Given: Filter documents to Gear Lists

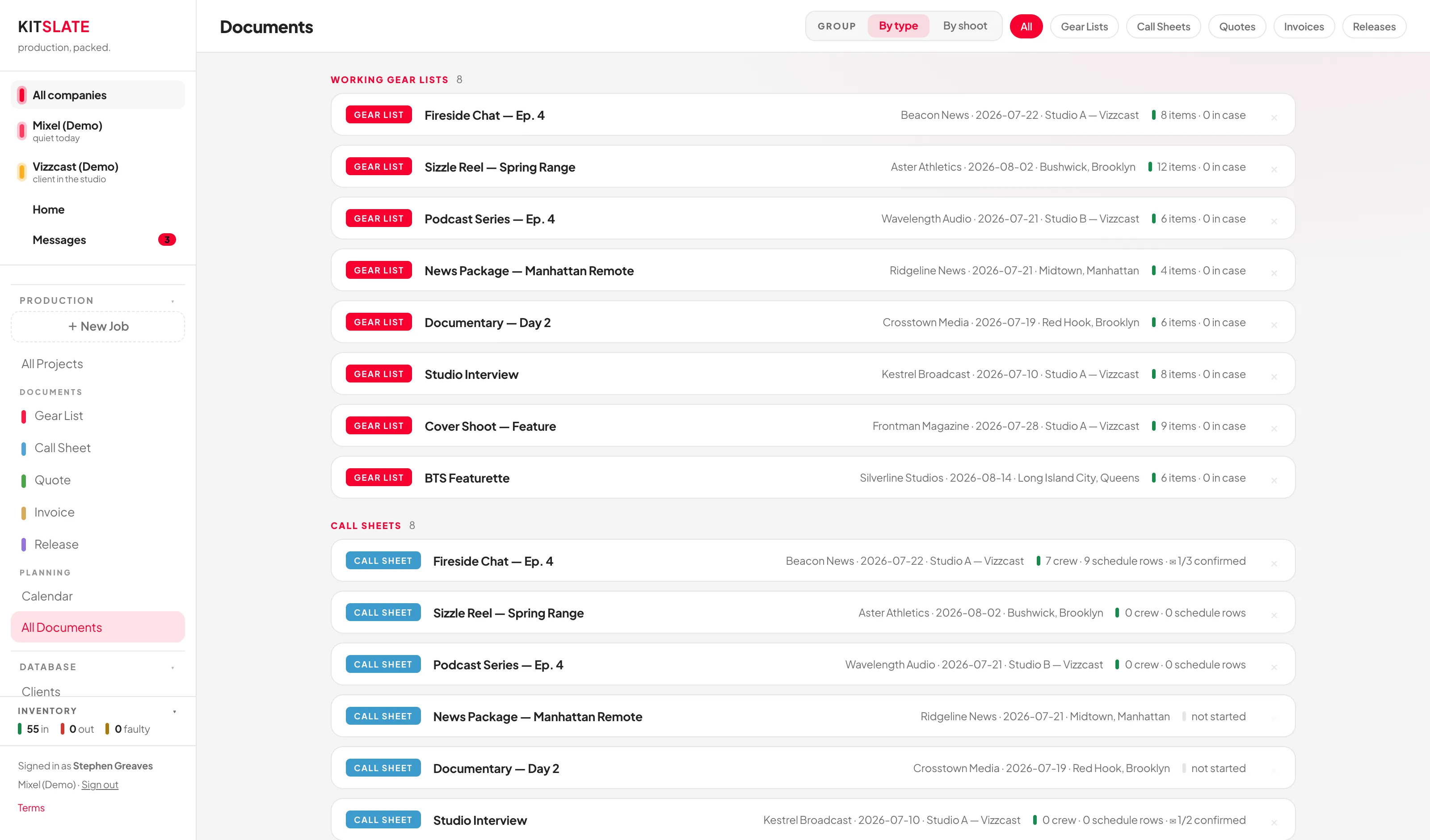Looking at the screenshot, I should point(1084,26).
